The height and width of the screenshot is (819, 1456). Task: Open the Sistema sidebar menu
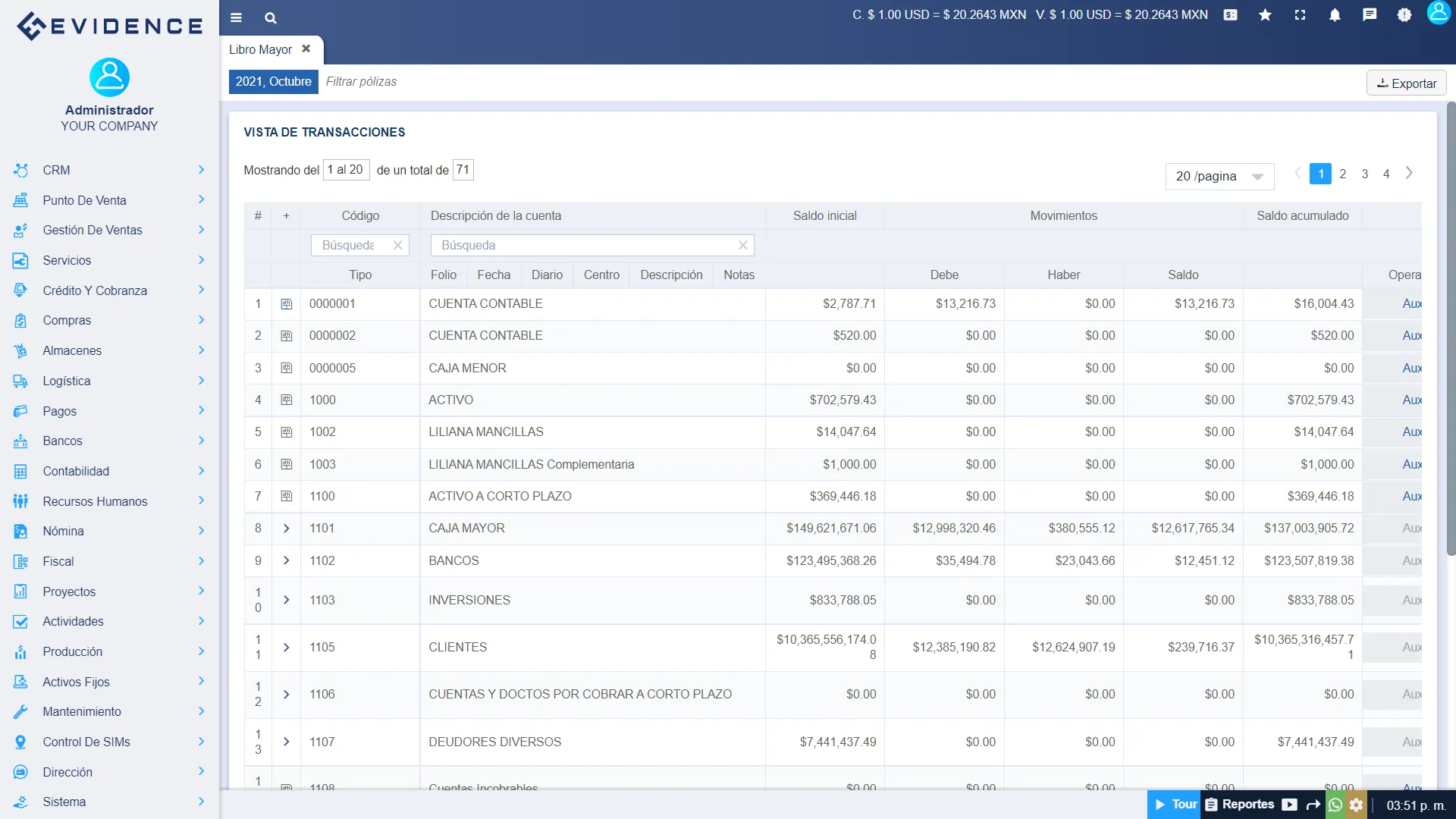[109, 802]
